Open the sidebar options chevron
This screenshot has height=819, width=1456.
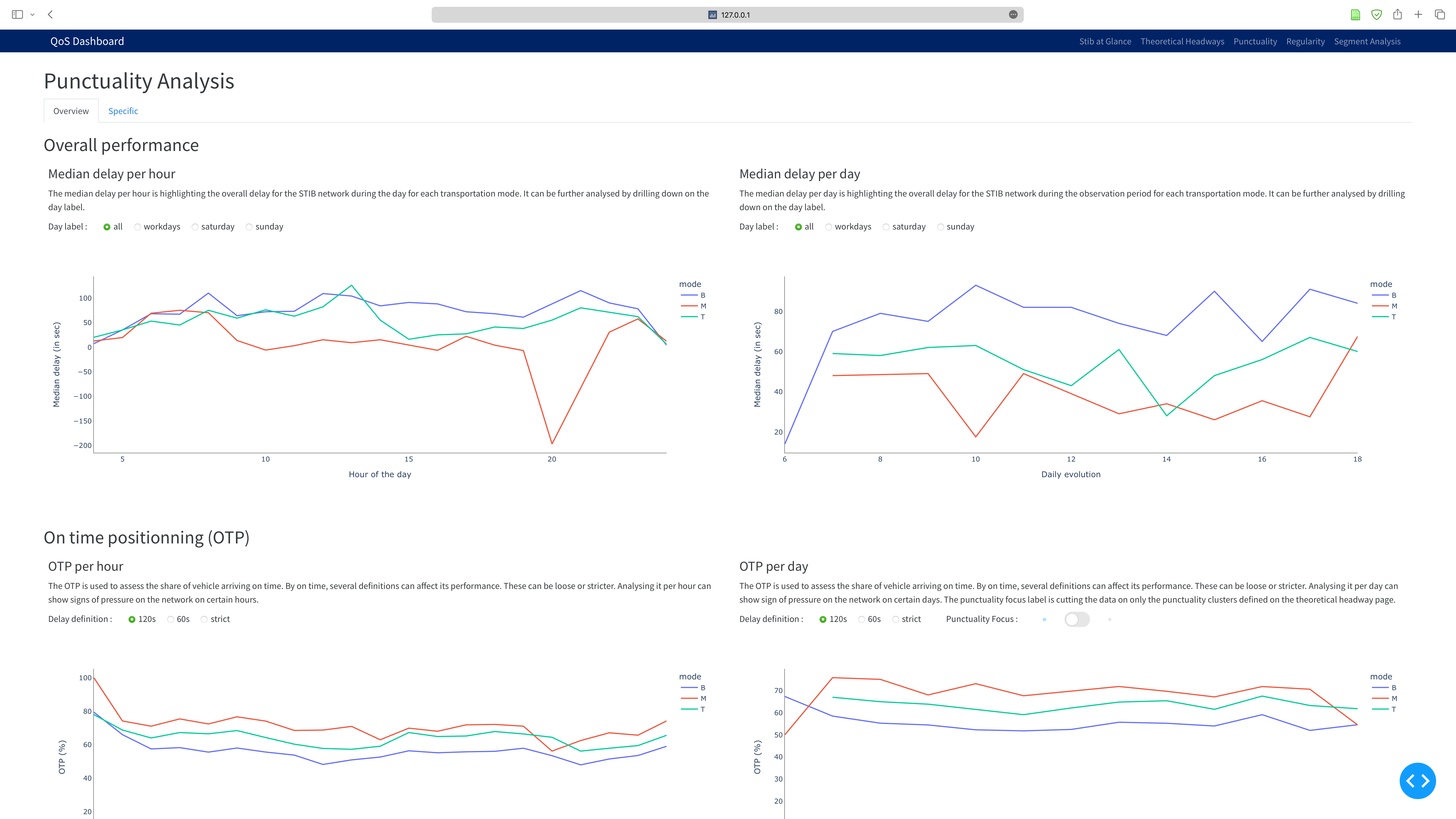(x=32, y=15)
